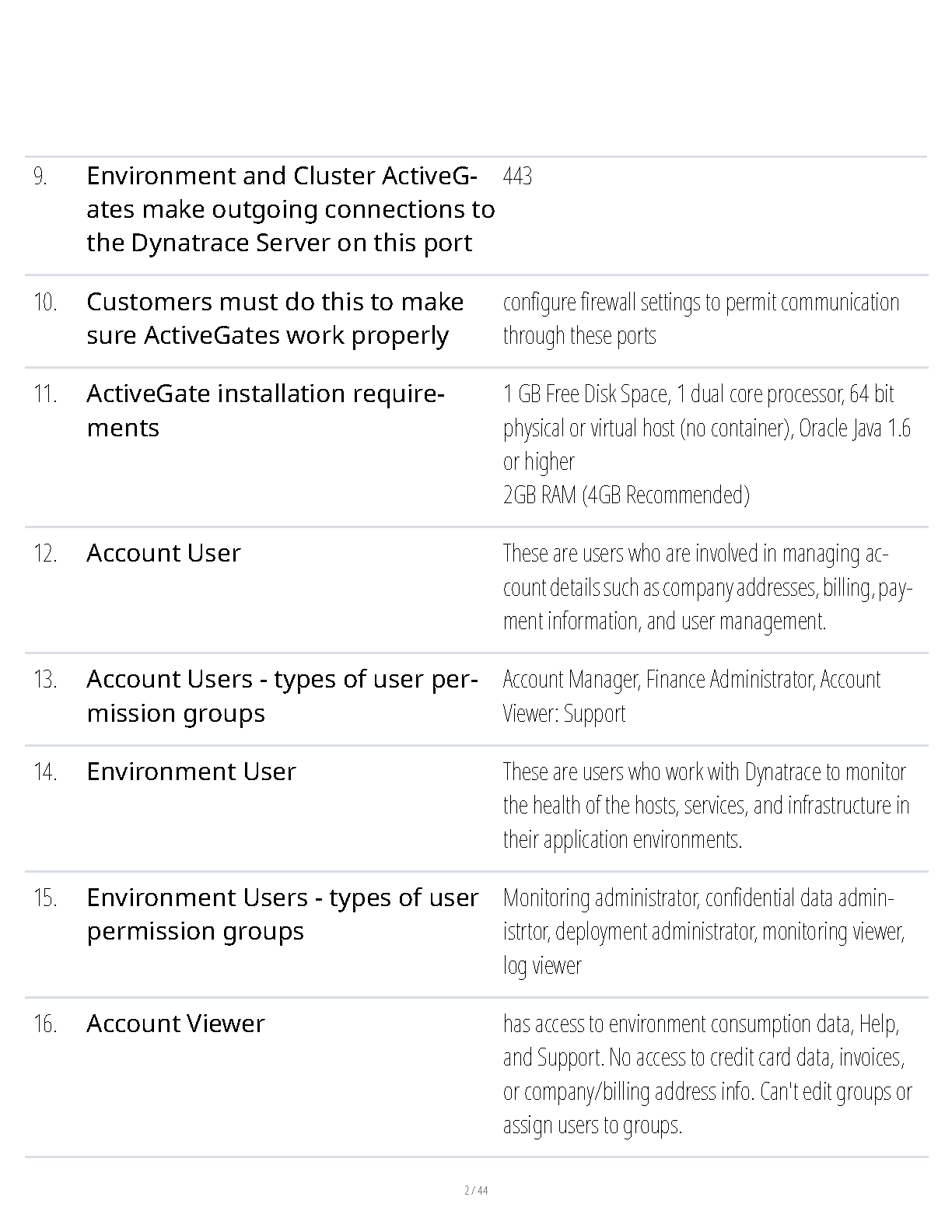Click "Environment Users - types of user permission groups"
Screen dimensions: 952x1232
(282, 914)
